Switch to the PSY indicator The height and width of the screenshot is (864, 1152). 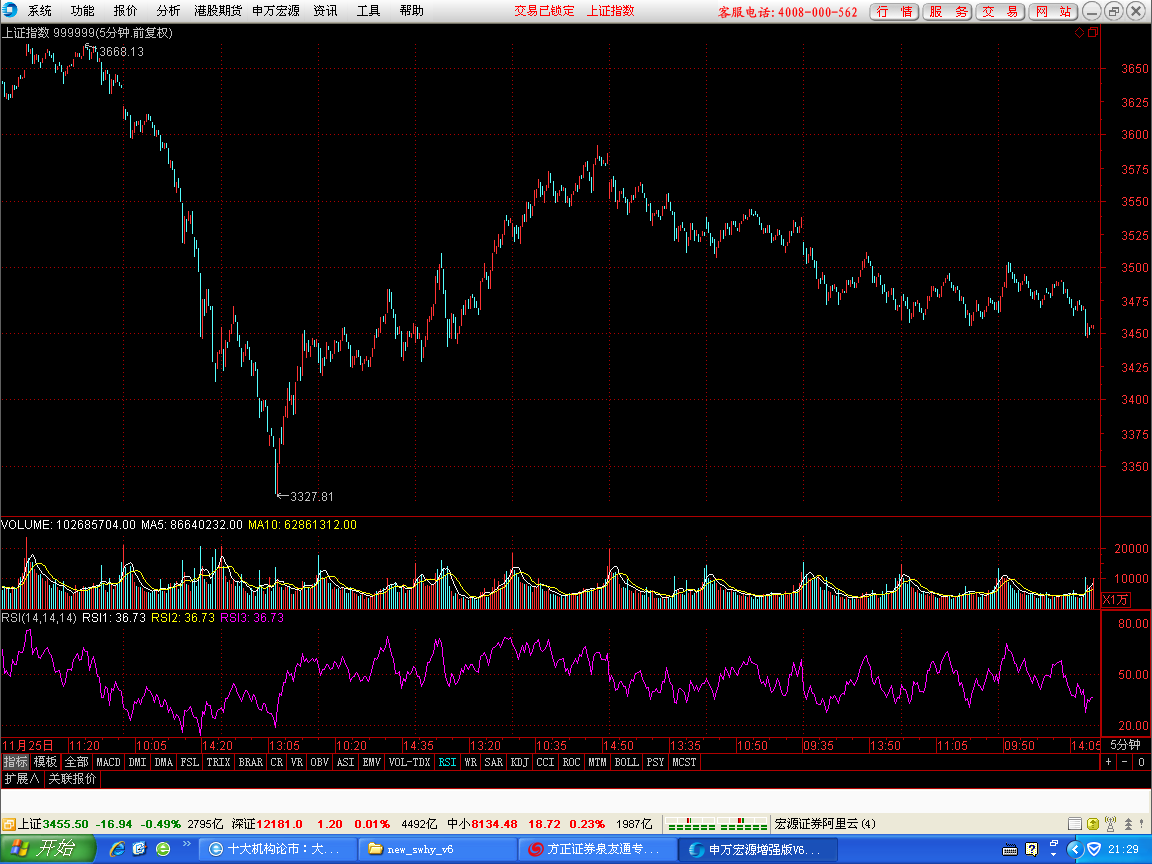(655, 762)
